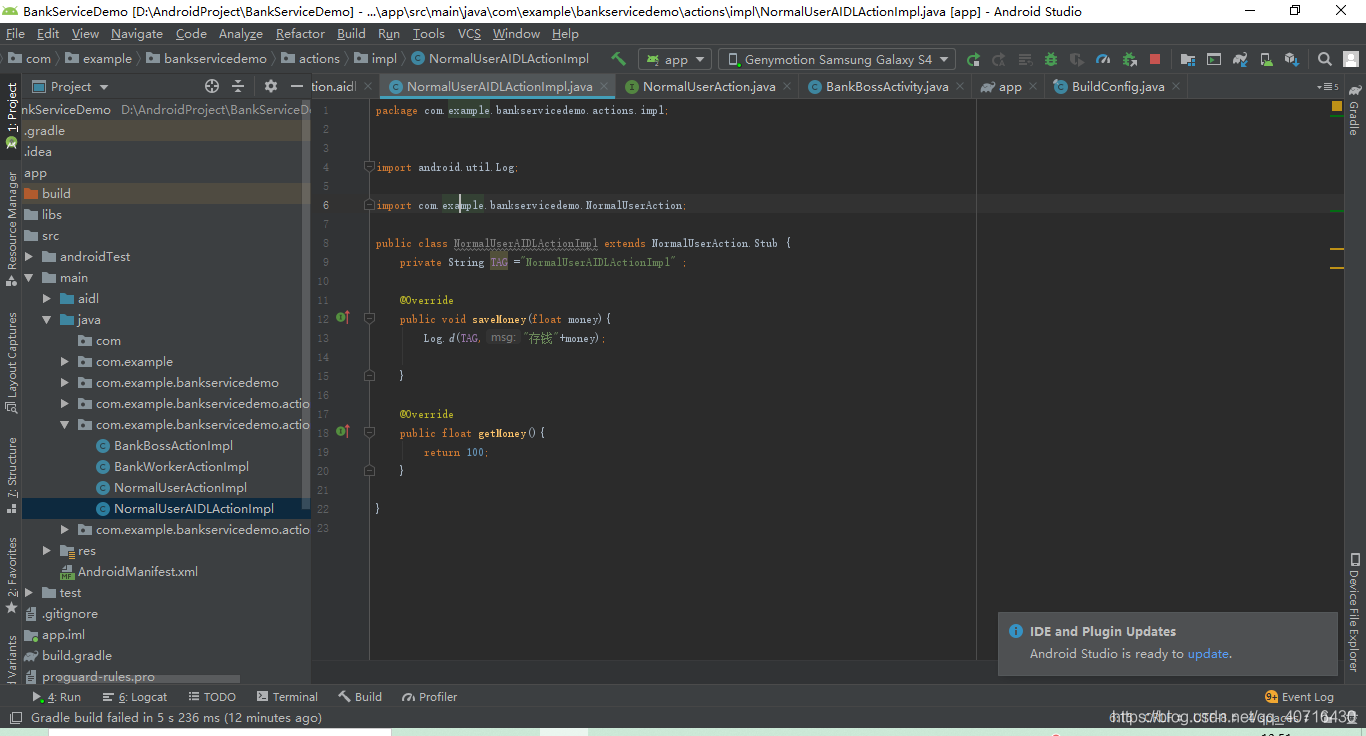
Task: Click the red Stop icon
Action: pos(1155,59)
